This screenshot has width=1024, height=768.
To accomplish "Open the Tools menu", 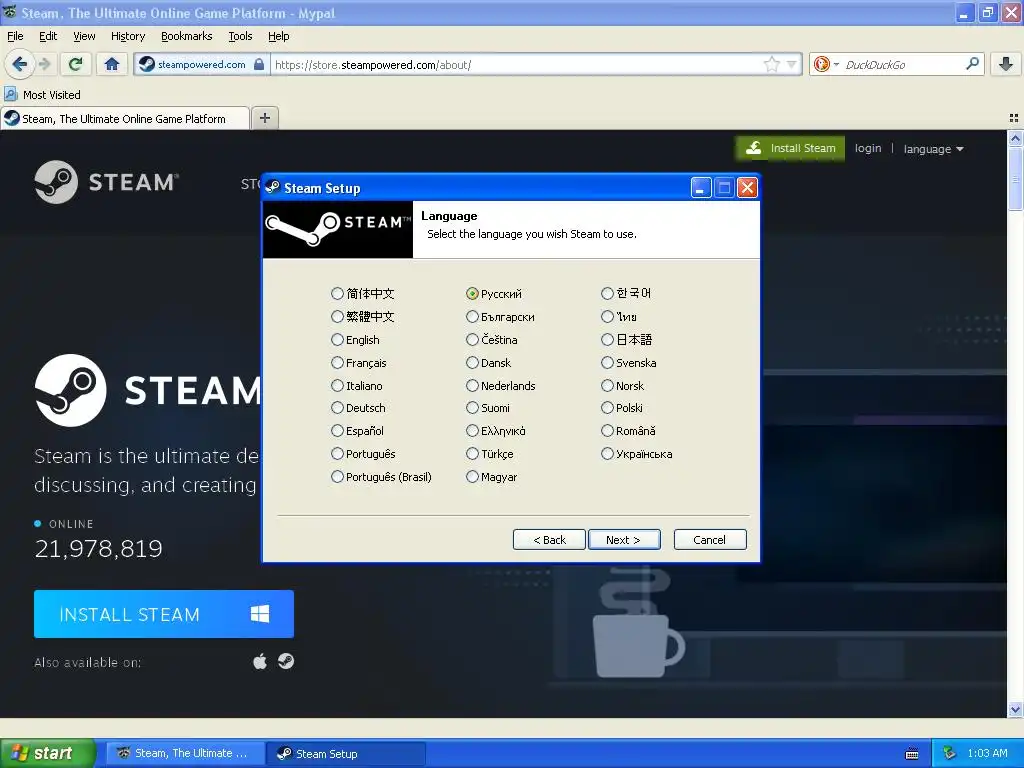I will [240, 36].
